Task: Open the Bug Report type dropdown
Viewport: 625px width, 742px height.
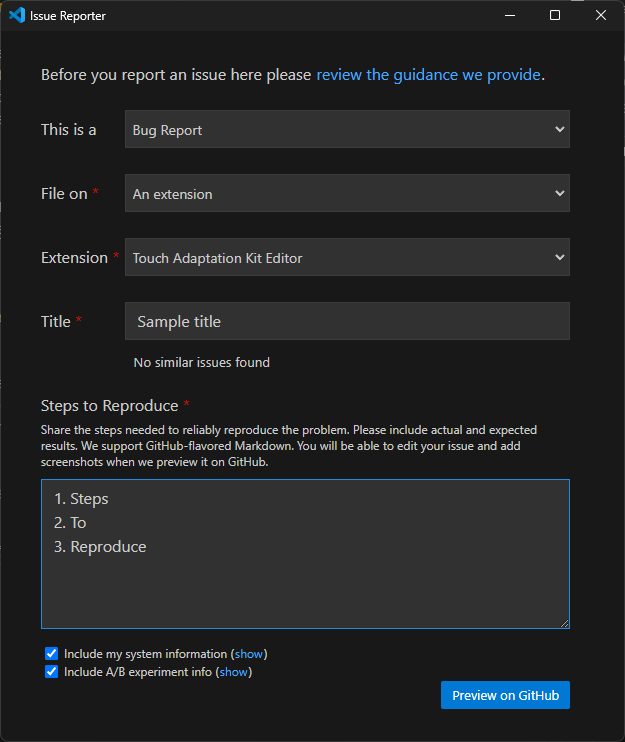Action: point(347,129)
